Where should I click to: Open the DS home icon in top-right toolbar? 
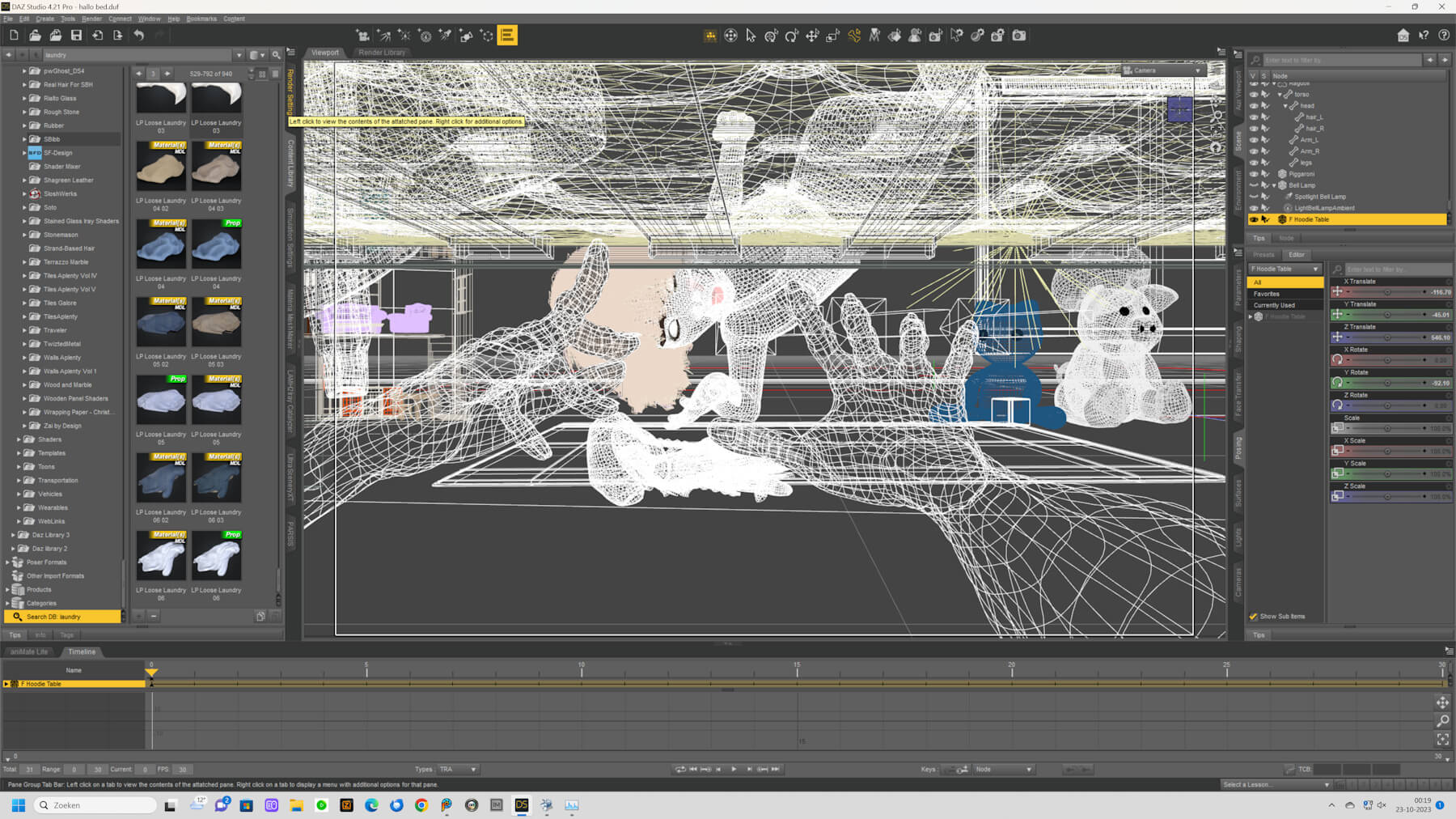click(1403, 36)
